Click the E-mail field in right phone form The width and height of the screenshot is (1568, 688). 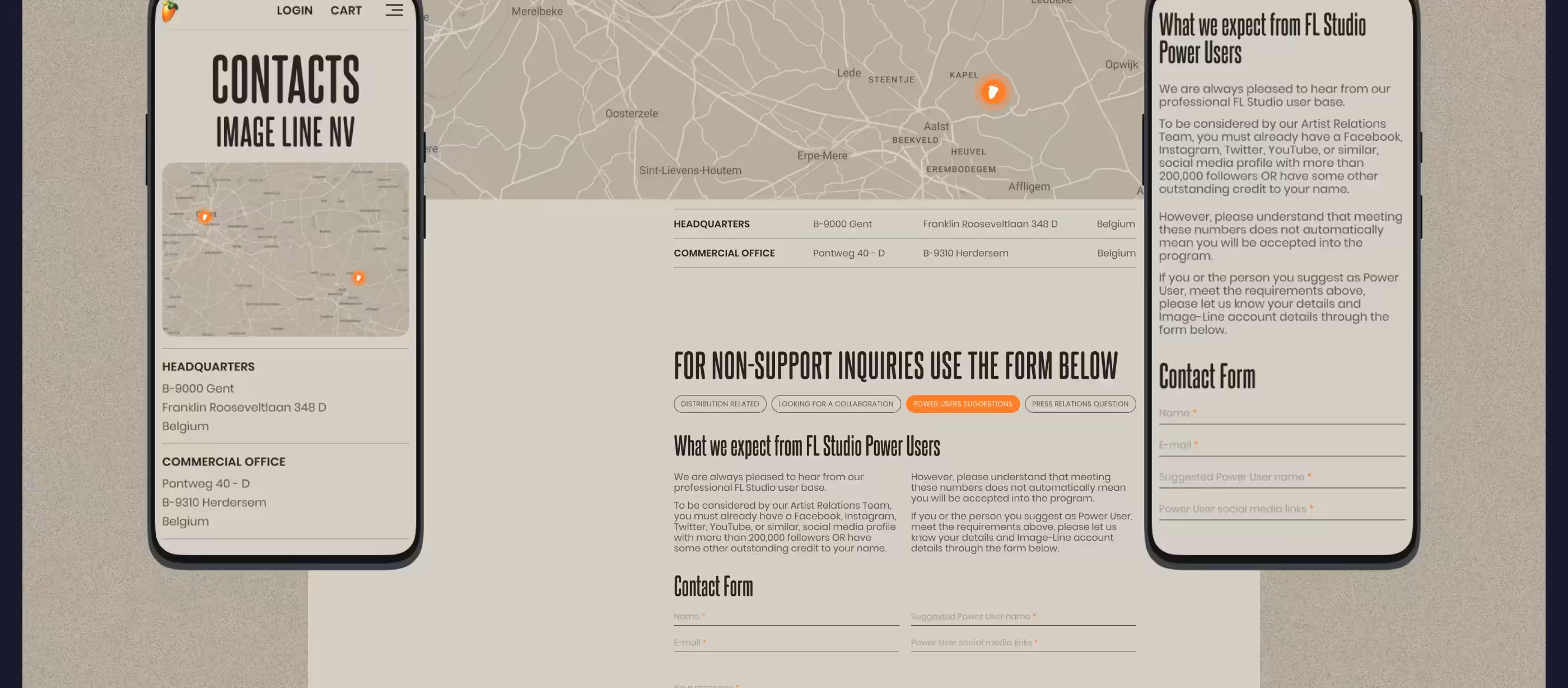[1282, 445]
